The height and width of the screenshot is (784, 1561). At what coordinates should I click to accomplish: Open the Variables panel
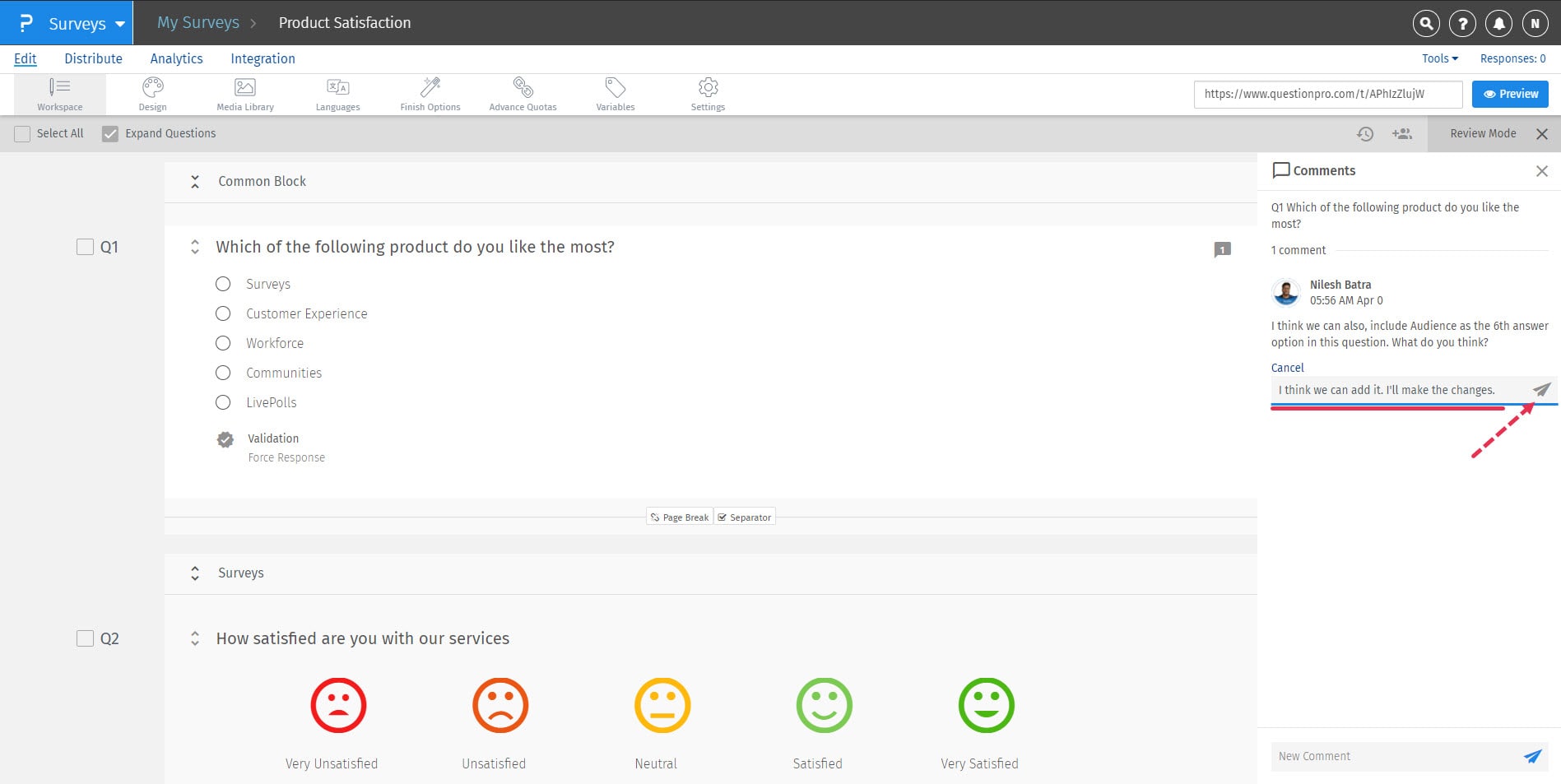(615, 93)
